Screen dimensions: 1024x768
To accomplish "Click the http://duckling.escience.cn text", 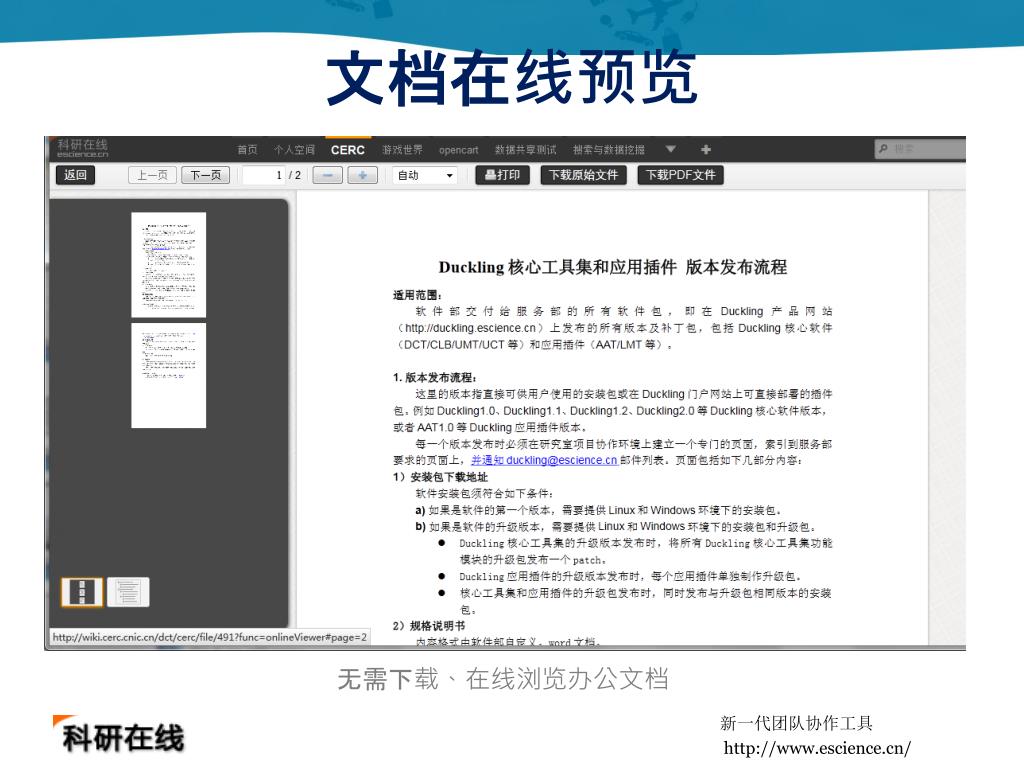I will click(x=470, y=328).
